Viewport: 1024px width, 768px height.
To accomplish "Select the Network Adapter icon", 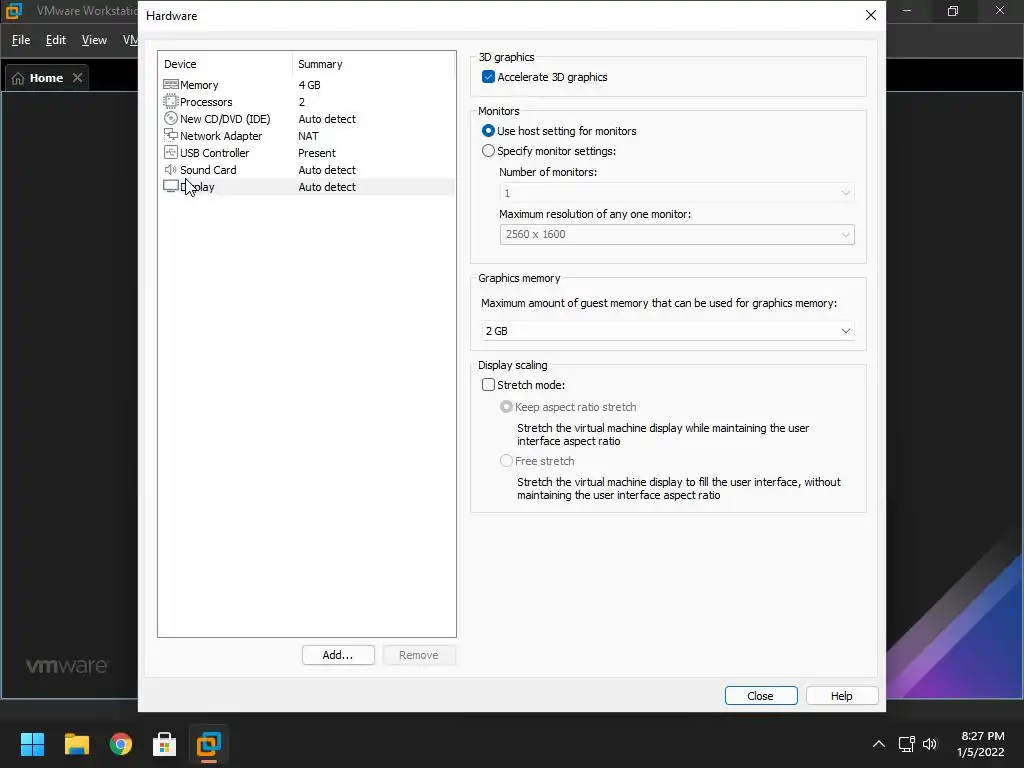I will pyautogui.click(x=170, y=135).
